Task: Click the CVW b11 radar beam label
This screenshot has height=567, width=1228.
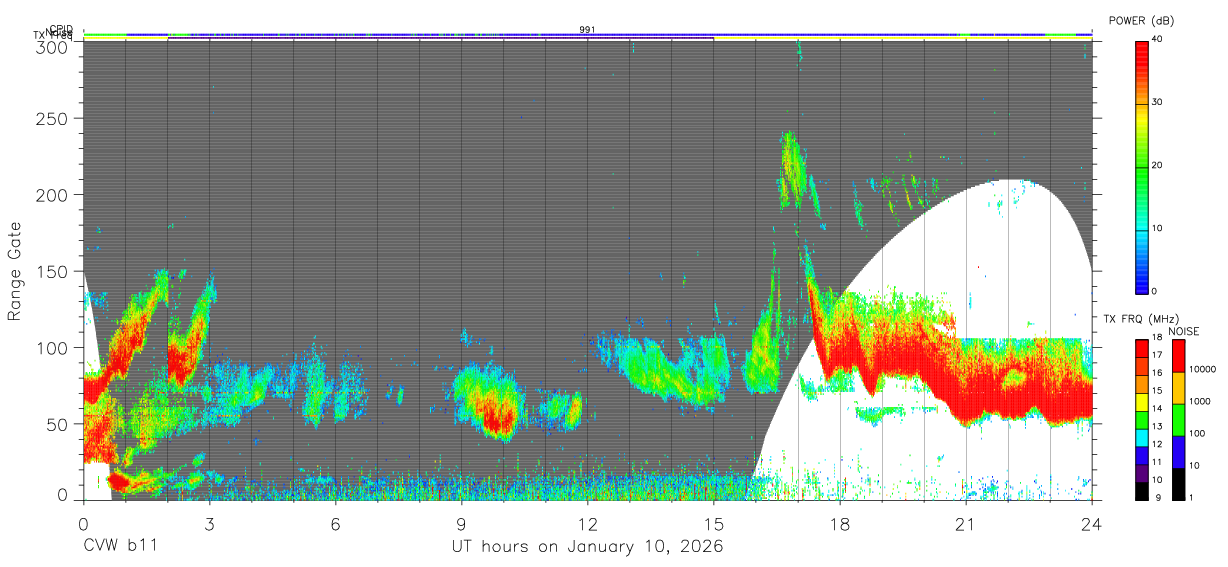Action: click(x=120, y=547)
